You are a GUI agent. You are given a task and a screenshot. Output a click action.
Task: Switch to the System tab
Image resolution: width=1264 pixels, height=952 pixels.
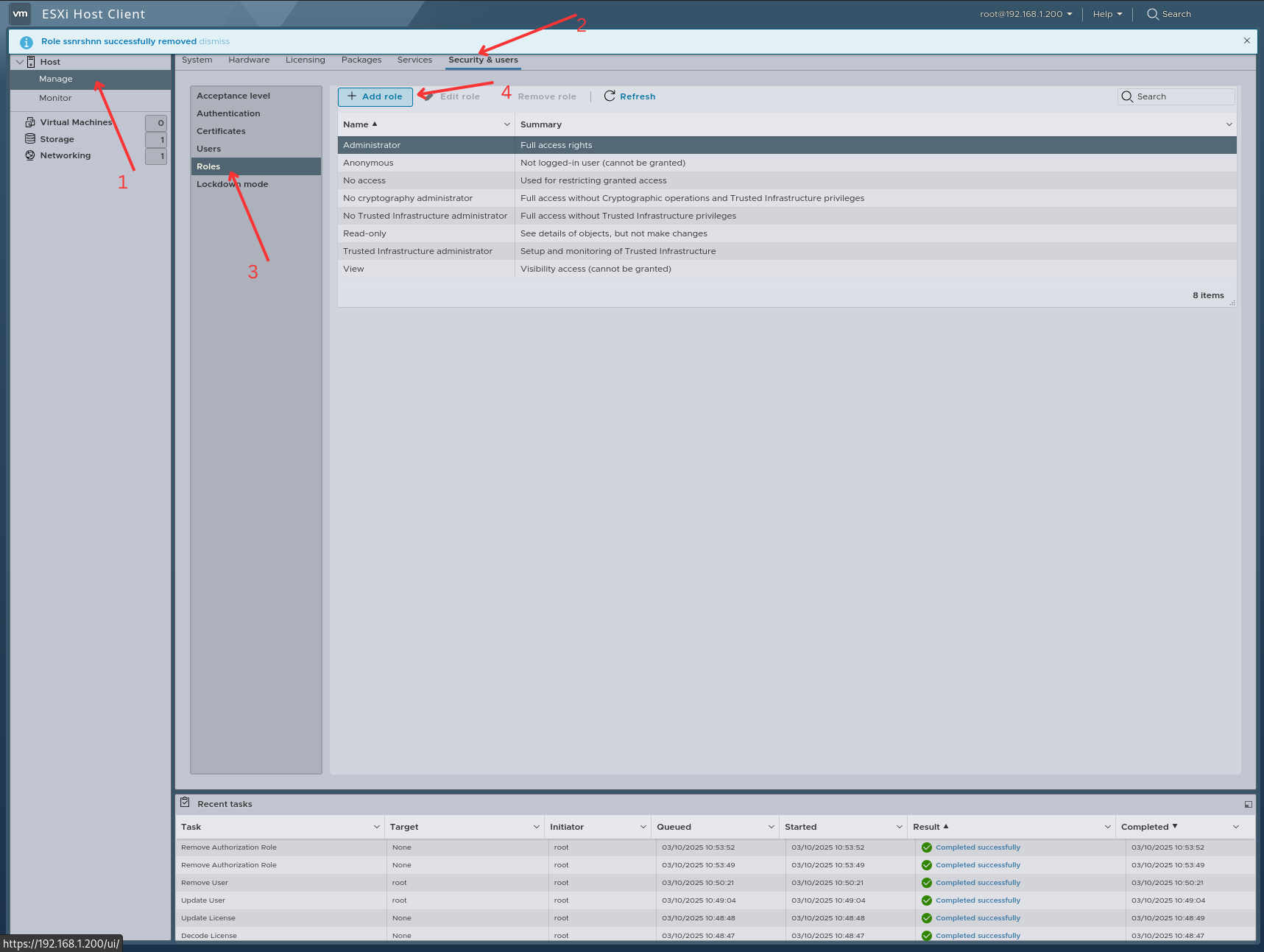pos(197,60)
